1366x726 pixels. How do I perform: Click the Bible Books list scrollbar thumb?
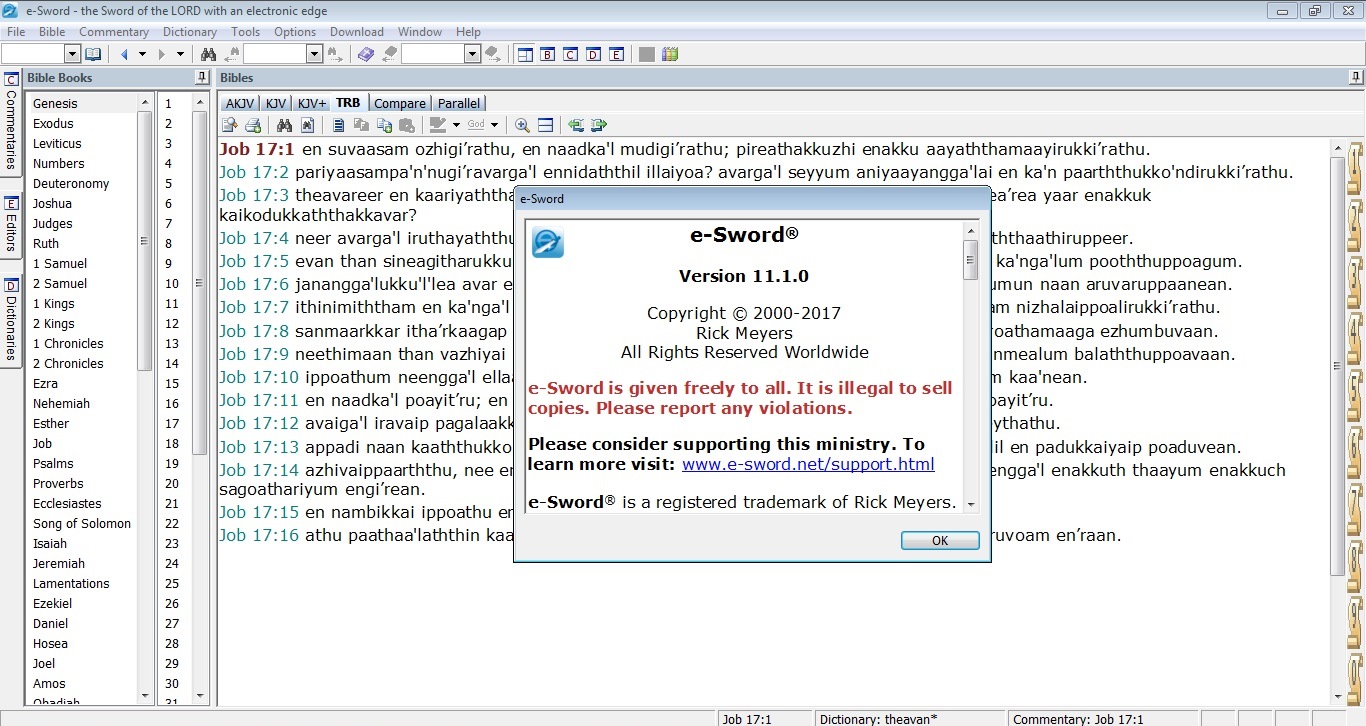coord(144,241)
